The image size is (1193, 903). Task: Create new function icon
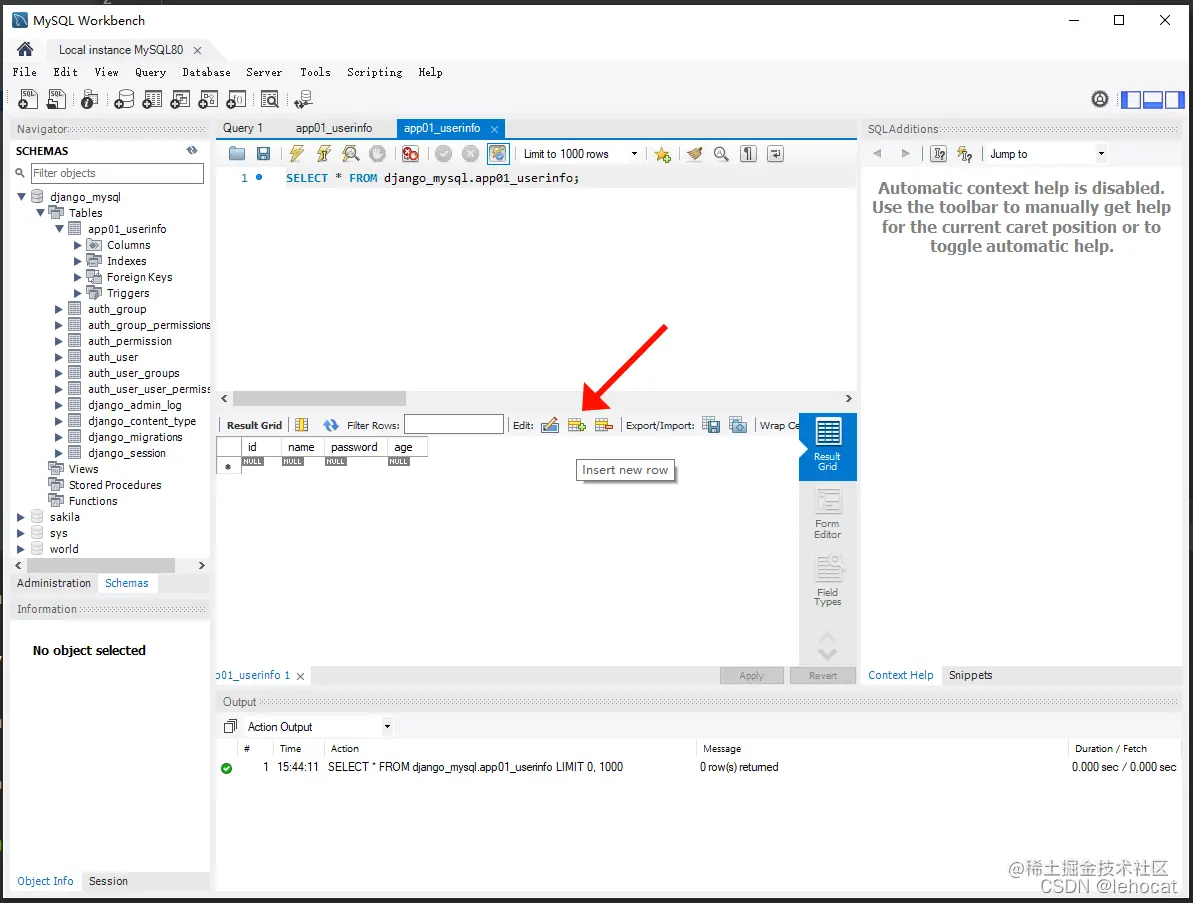pyautogui.click(x=236, y=99)
